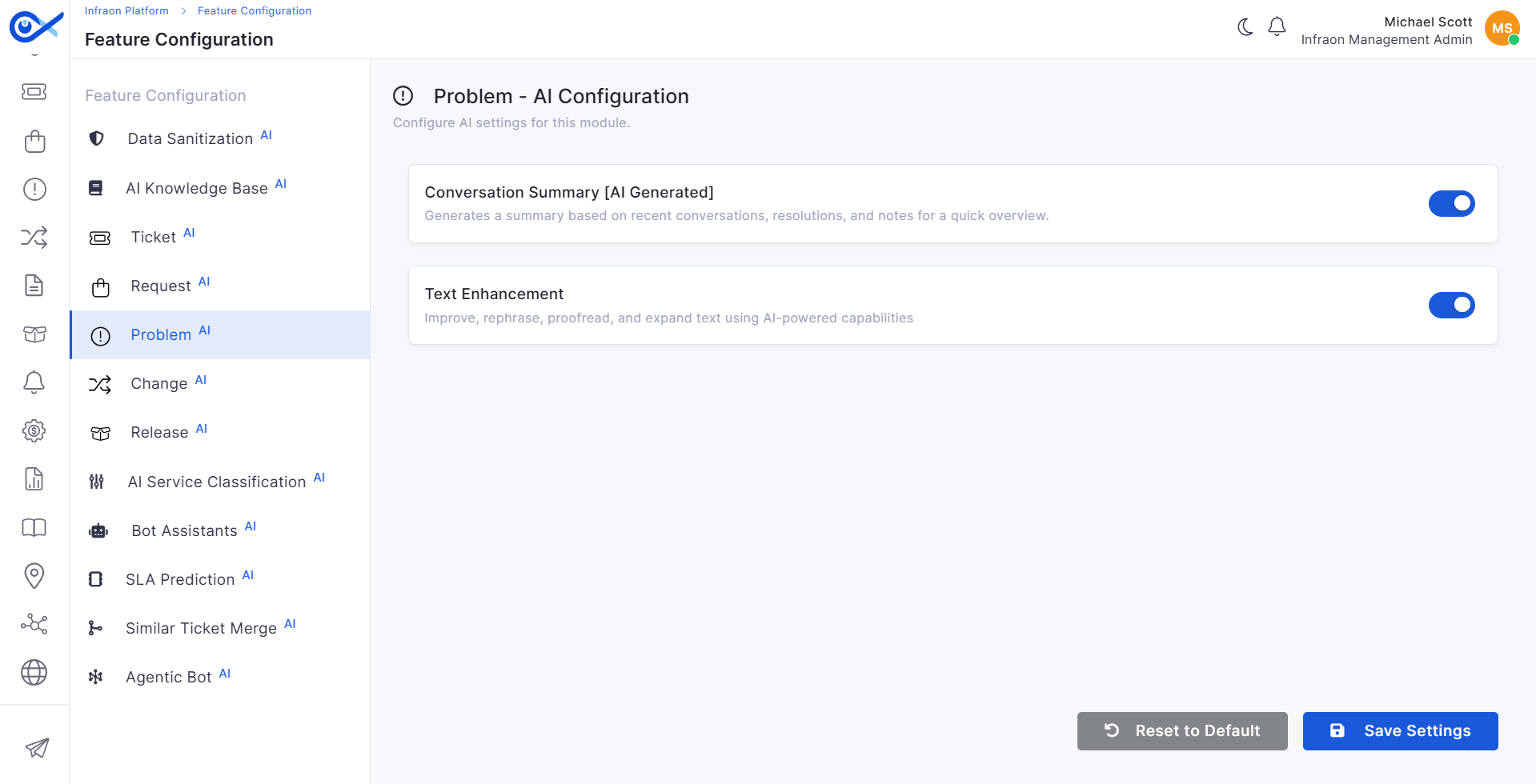Open Michael Scott profile avatar
The height and width of the screenshot is (784, 1536).
coord(1502,28)
